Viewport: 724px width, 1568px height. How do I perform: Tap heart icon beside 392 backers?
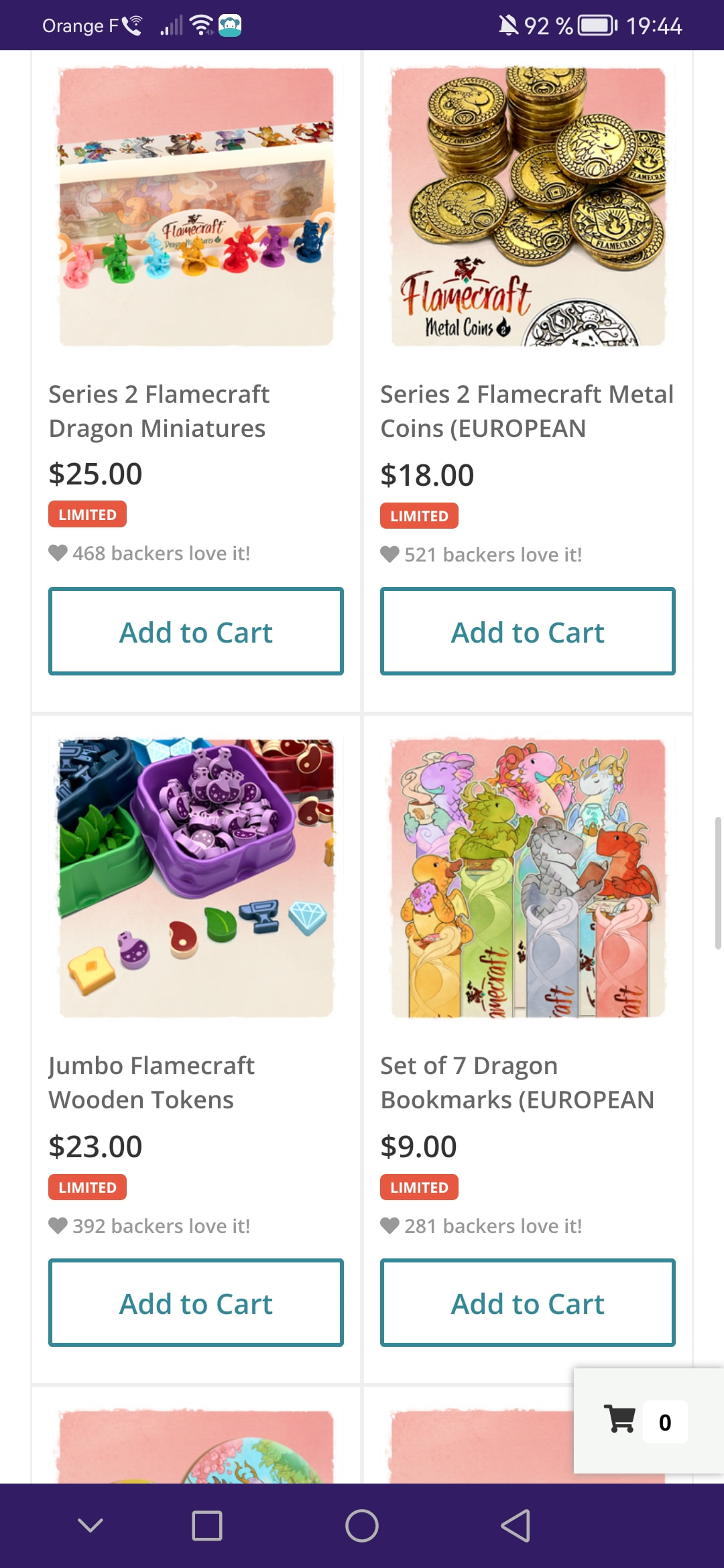58,1226
